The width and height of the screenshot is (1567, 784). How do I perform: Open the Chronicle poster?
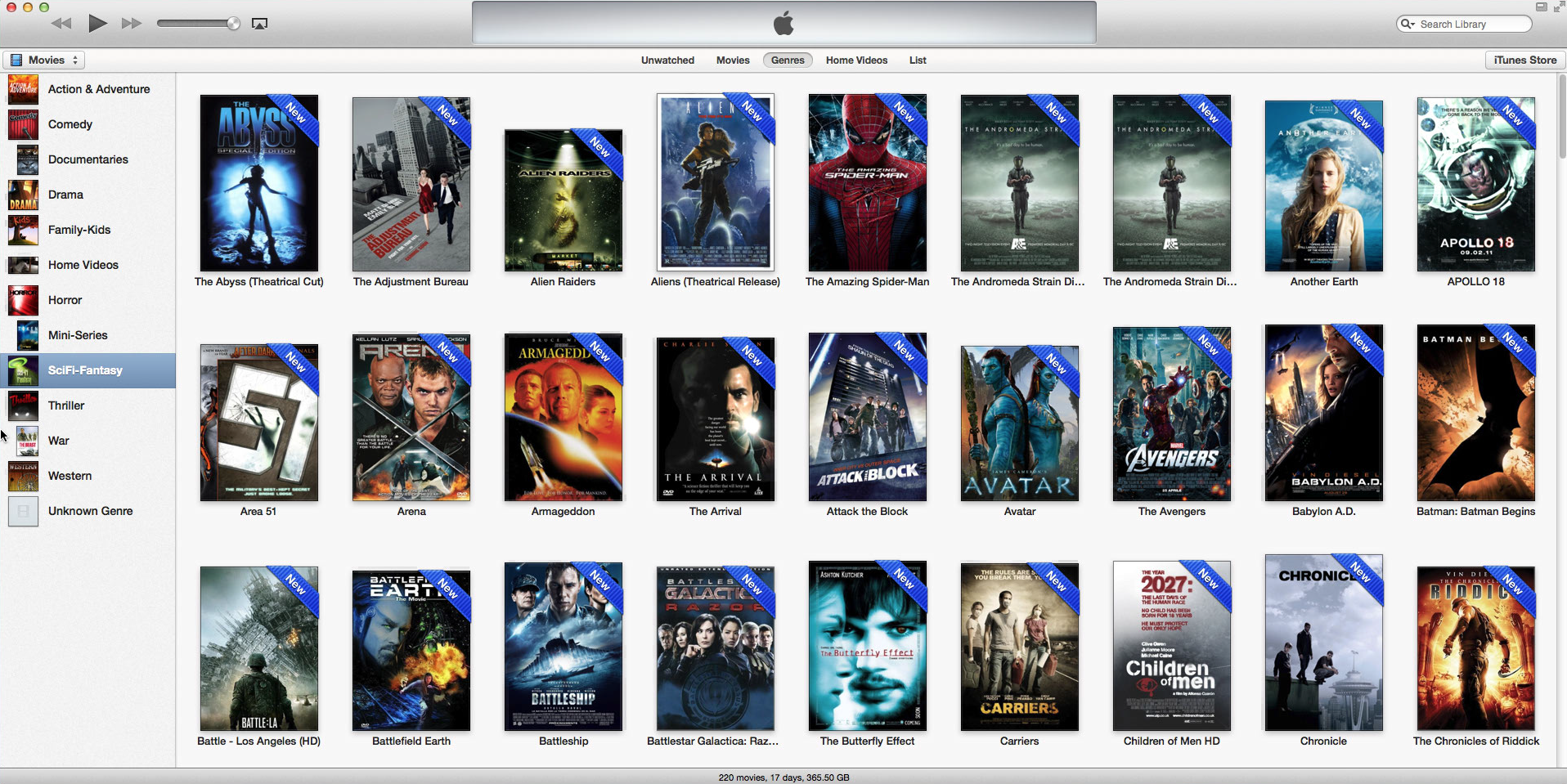[1324, 643]
